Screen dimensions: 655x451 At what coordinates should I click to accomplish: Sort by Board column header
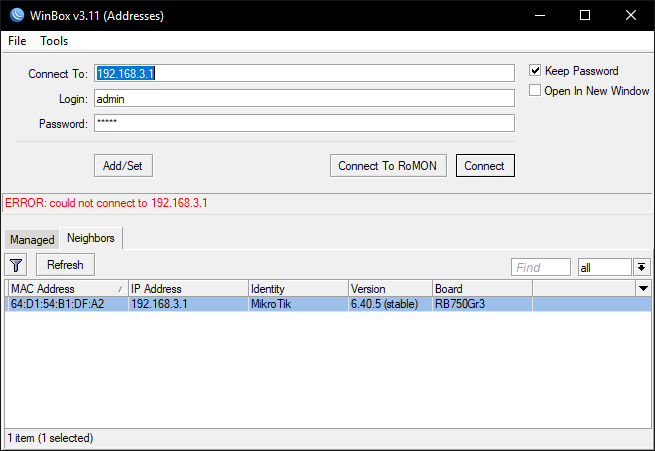[482, 289]
